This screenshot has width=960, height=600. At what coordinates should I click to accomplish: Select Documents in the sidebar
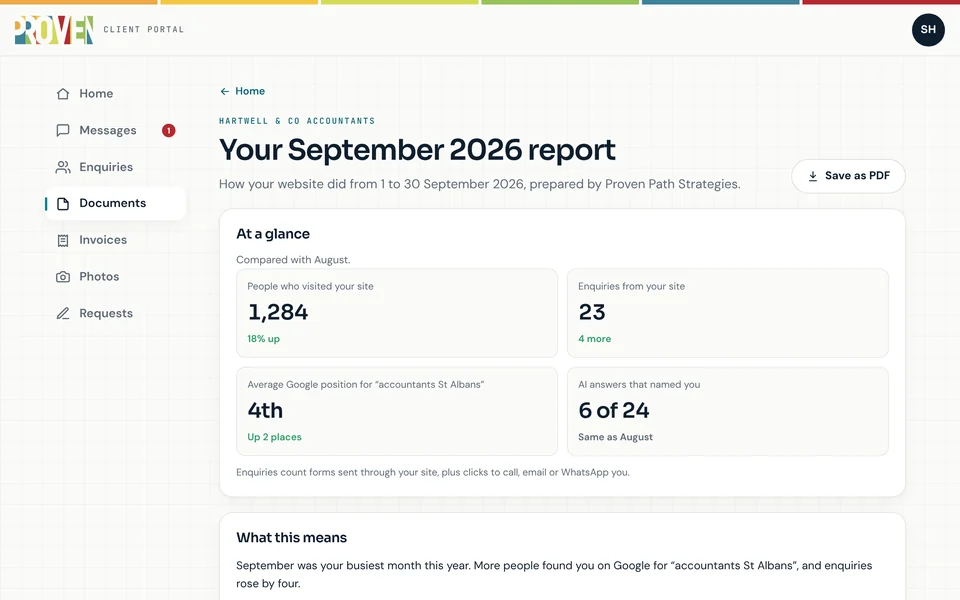tap(115, 203)
